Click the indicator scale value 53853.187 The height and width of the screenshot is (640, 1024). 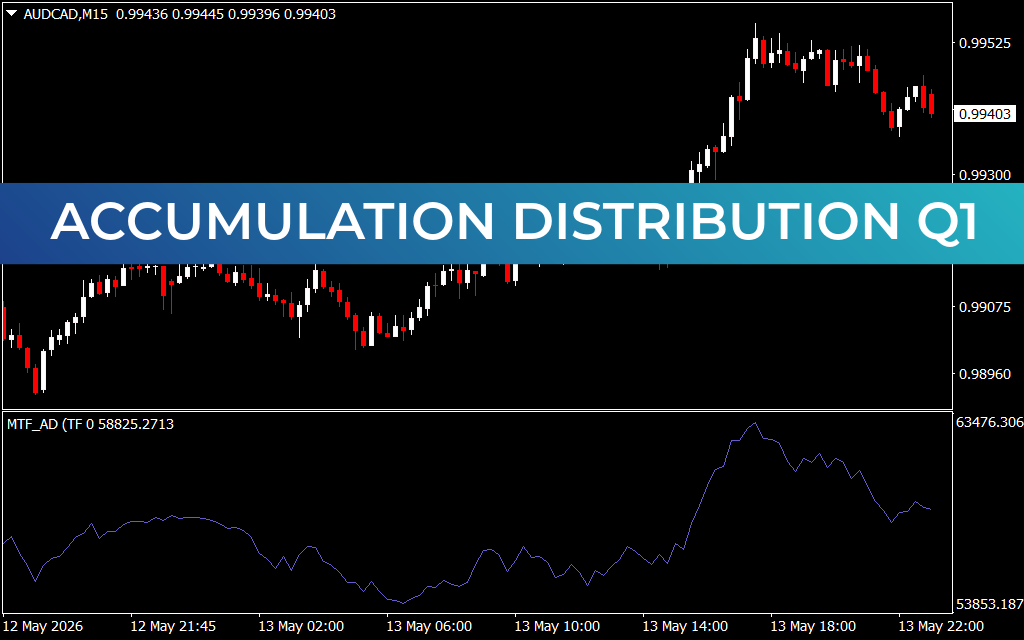989,604
